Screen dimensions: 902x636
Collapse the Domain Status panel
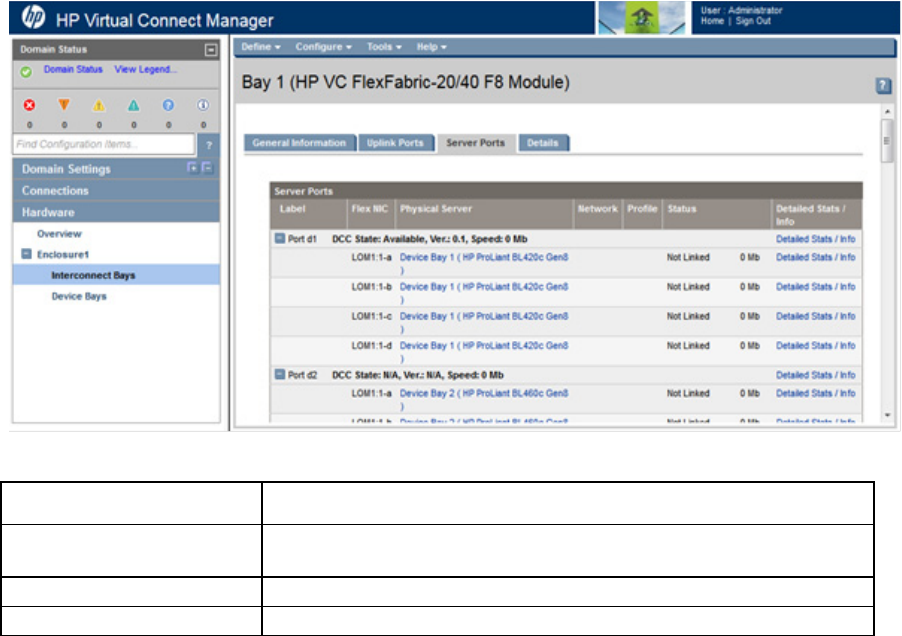211,50
